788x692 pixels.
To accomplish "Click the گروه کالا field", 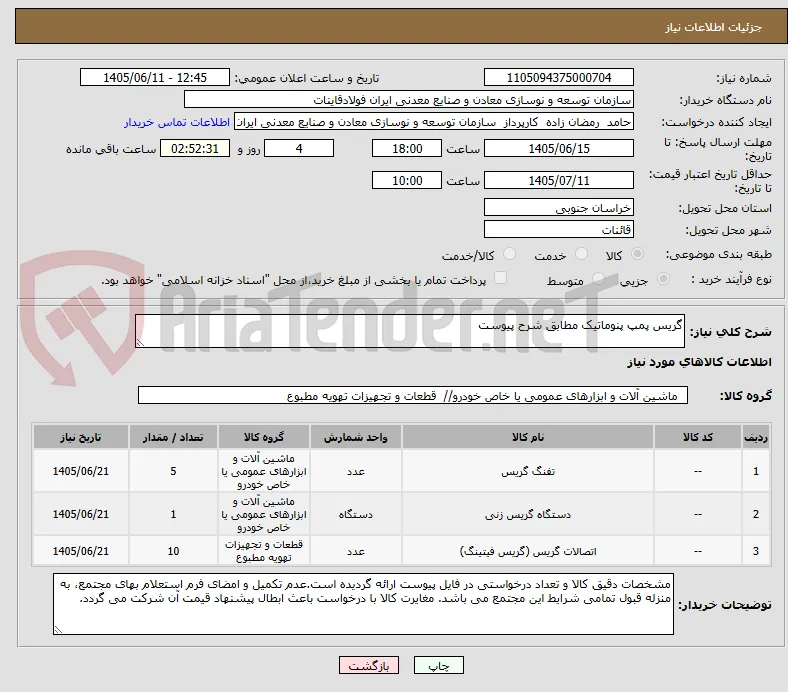I will click(413, 396).
